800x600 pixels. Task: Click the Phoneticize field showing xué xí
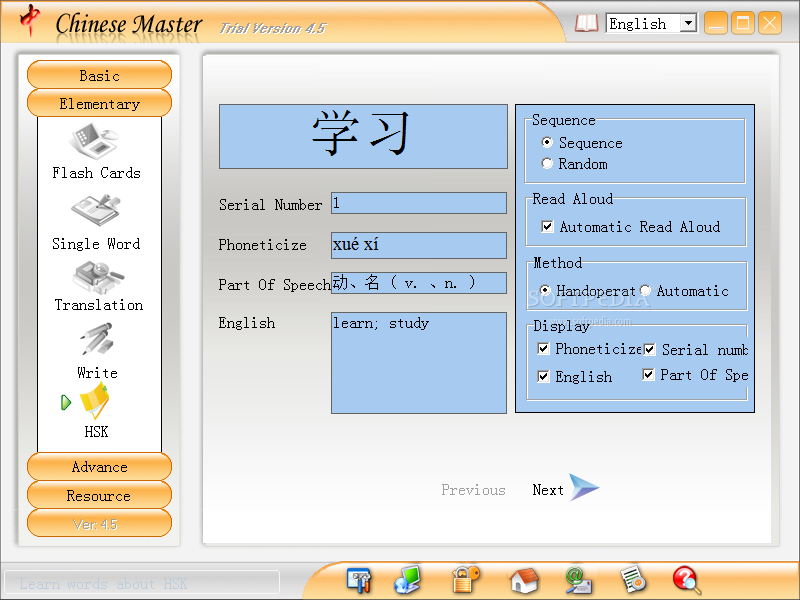point(419,245)
